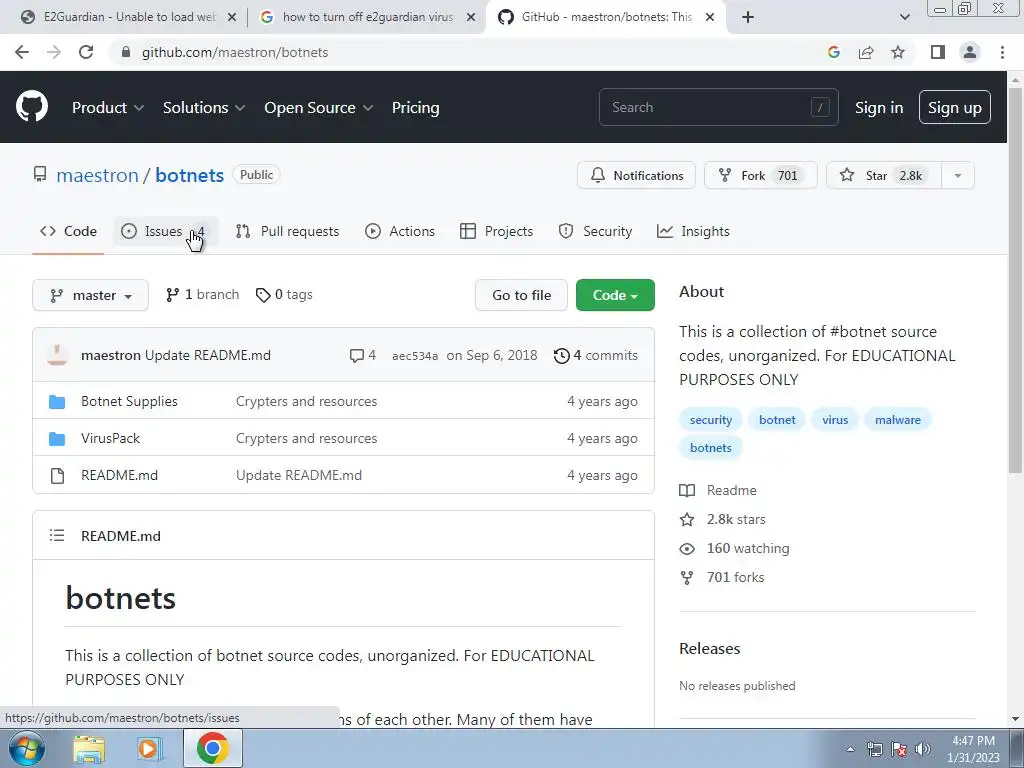Bookmark this page with star icon
1024x768 pixels.
[x=898, y=52]
